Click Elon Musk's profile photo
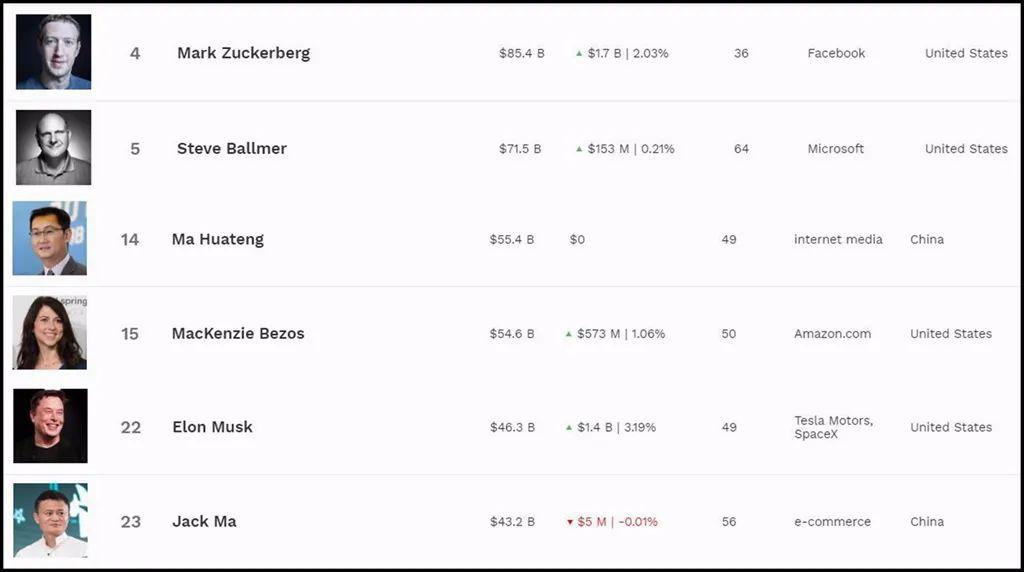This screenshot has width=1024, height=572. pos(50,426)
